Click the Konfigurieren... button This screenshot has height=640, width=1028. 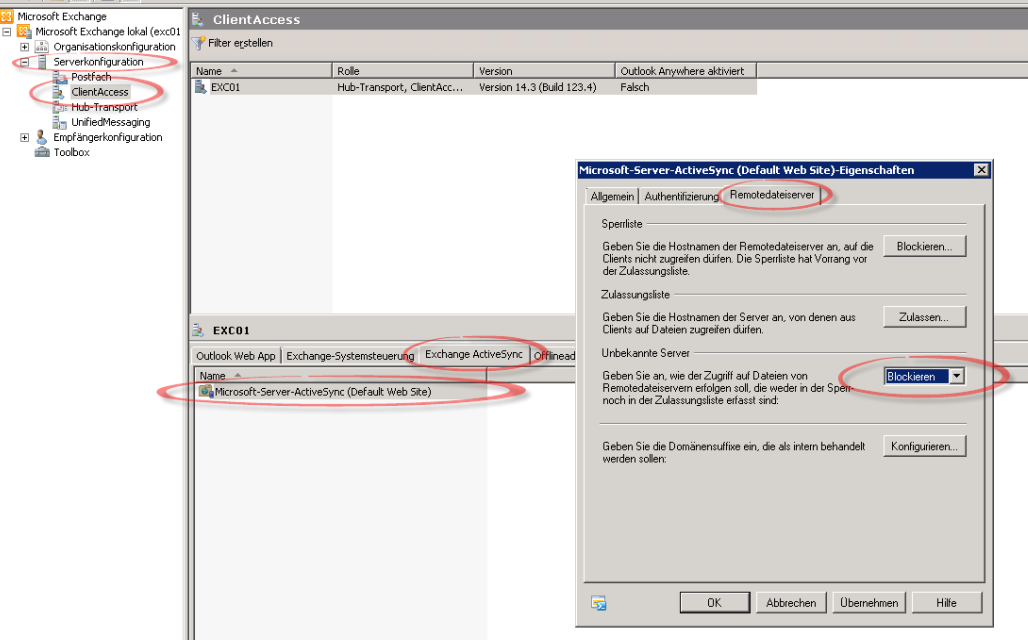click(x=924, y=447)
